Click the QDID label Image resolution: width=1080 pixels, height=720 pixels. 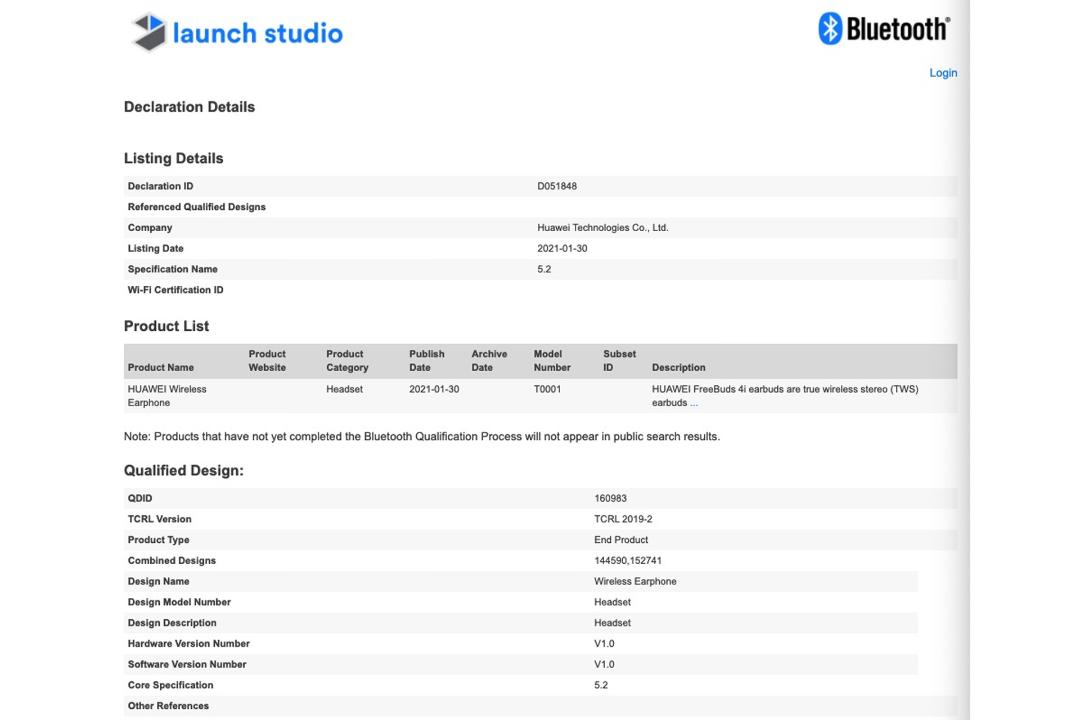[x=140, y=498]
